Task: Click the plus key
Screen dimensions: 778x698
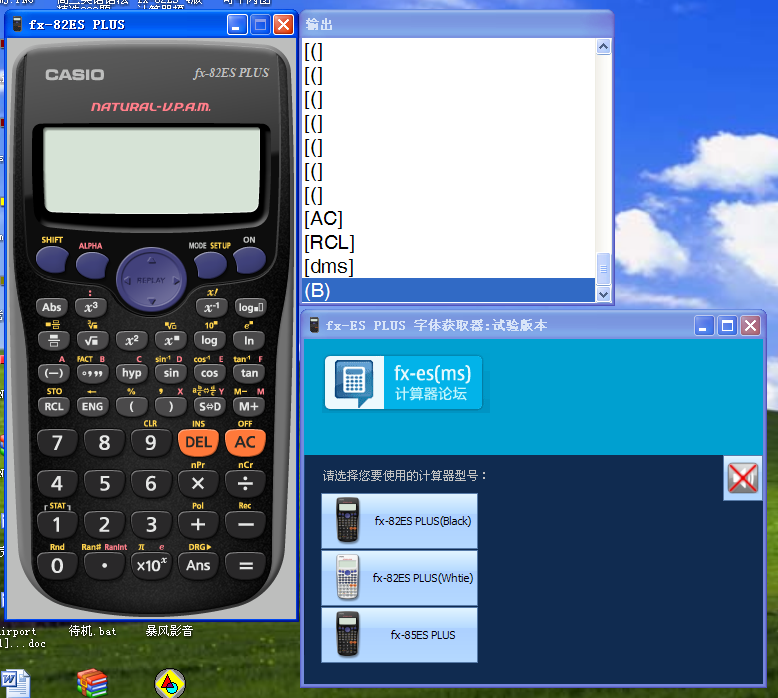Action: click(198, 524)
